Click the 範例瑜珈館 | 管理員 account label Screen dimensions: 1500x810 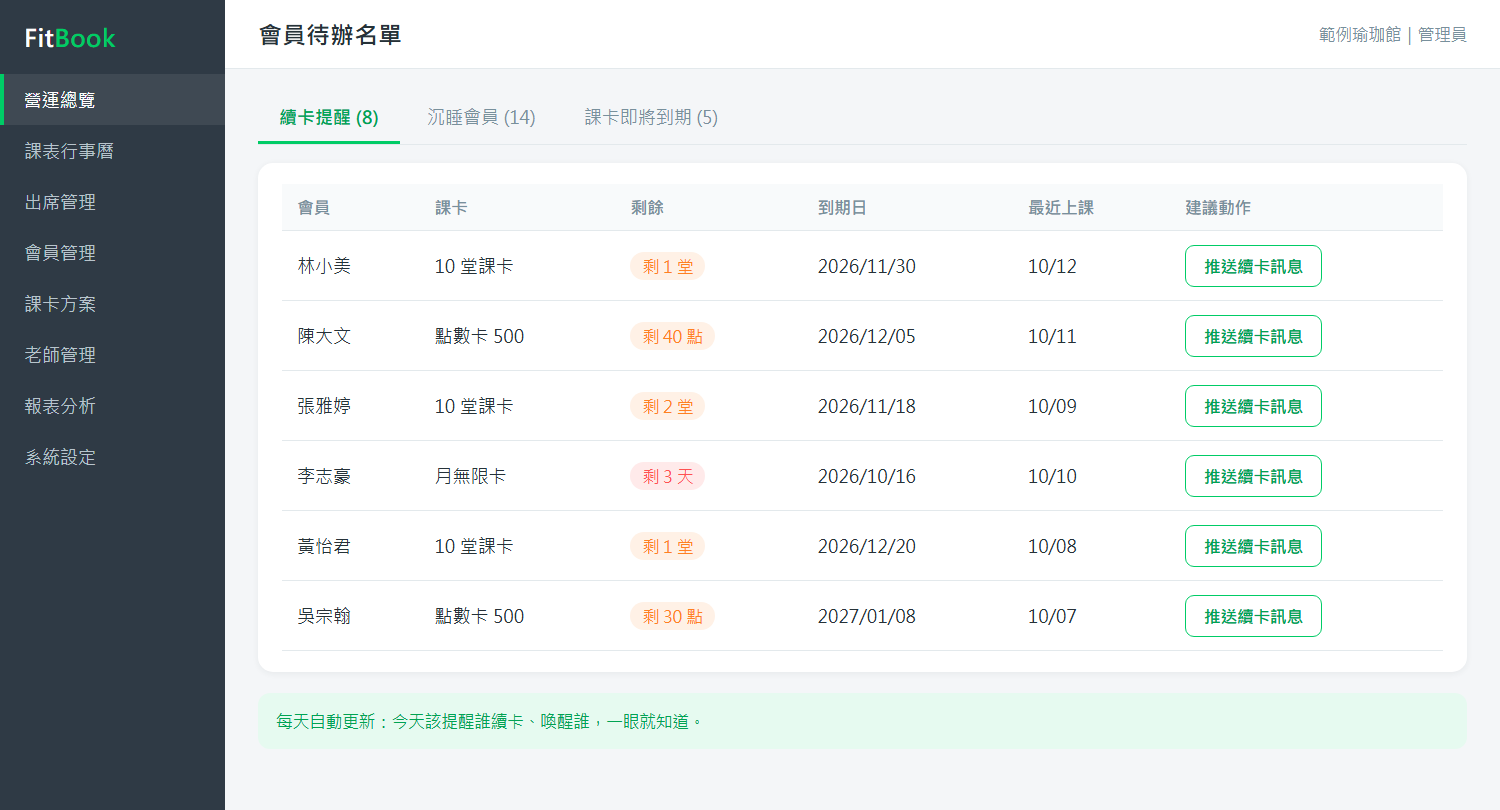1393,35
